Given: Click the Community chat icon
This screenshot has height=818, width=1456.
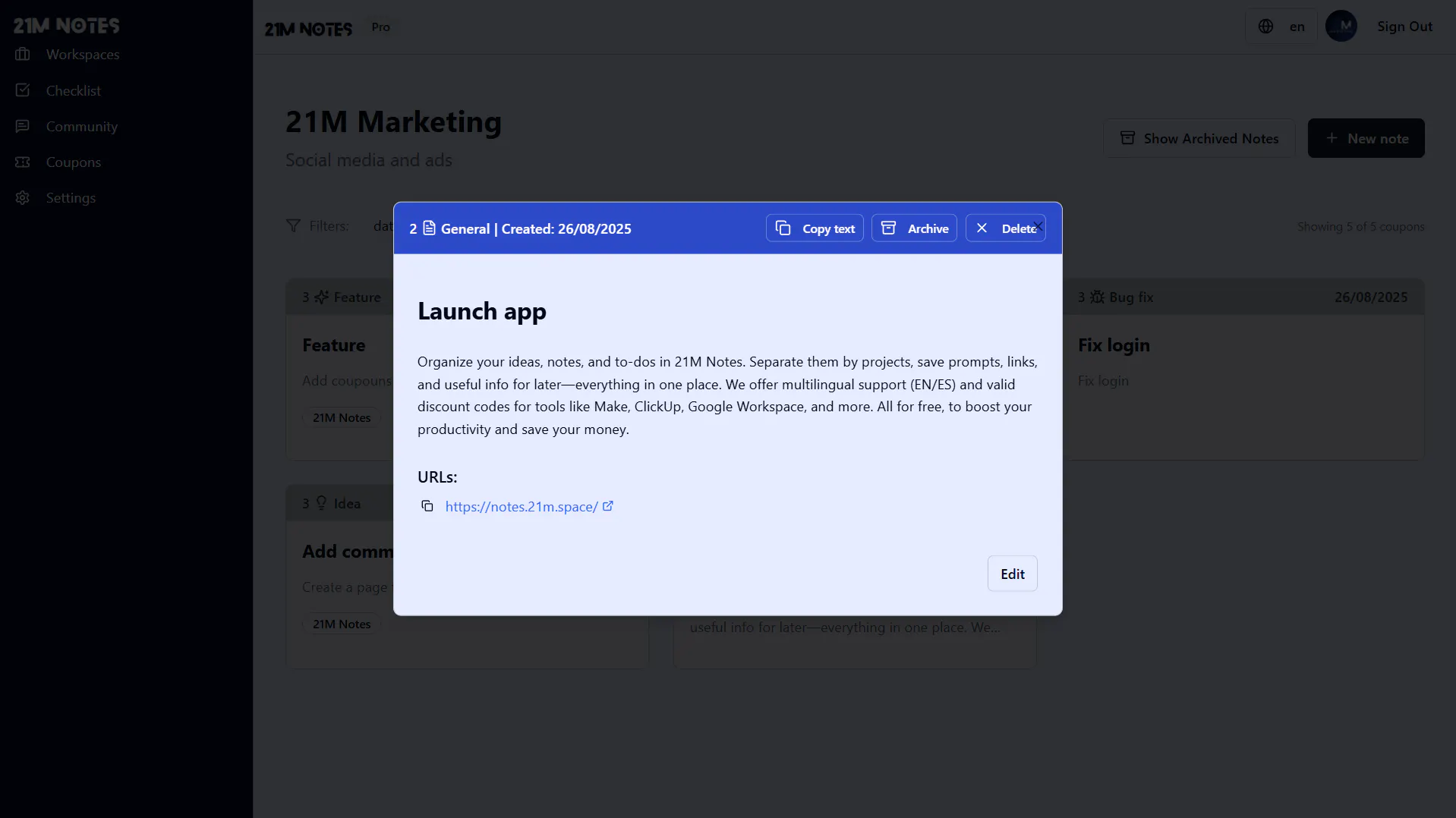Looking at the screenshot, I should tap(23, 126).
